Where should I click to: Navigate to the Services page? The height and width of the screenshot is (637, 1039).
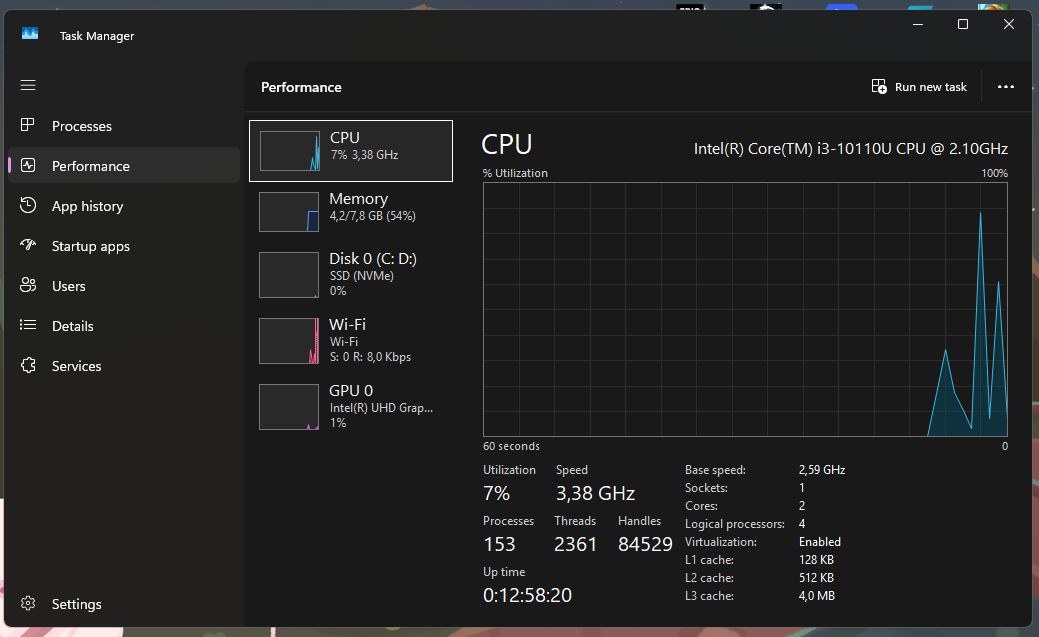[x=124, y=366]
